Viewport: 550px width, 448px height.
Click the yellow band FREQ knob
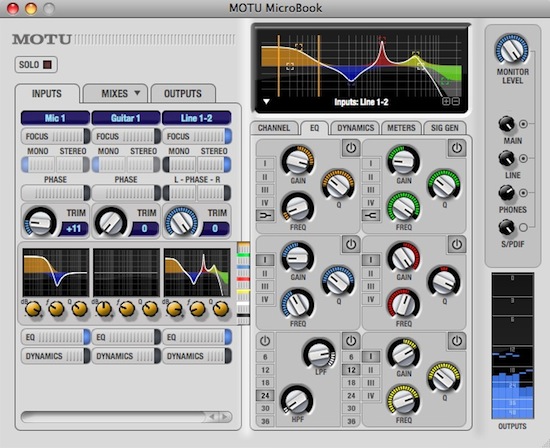pos(403,401)
